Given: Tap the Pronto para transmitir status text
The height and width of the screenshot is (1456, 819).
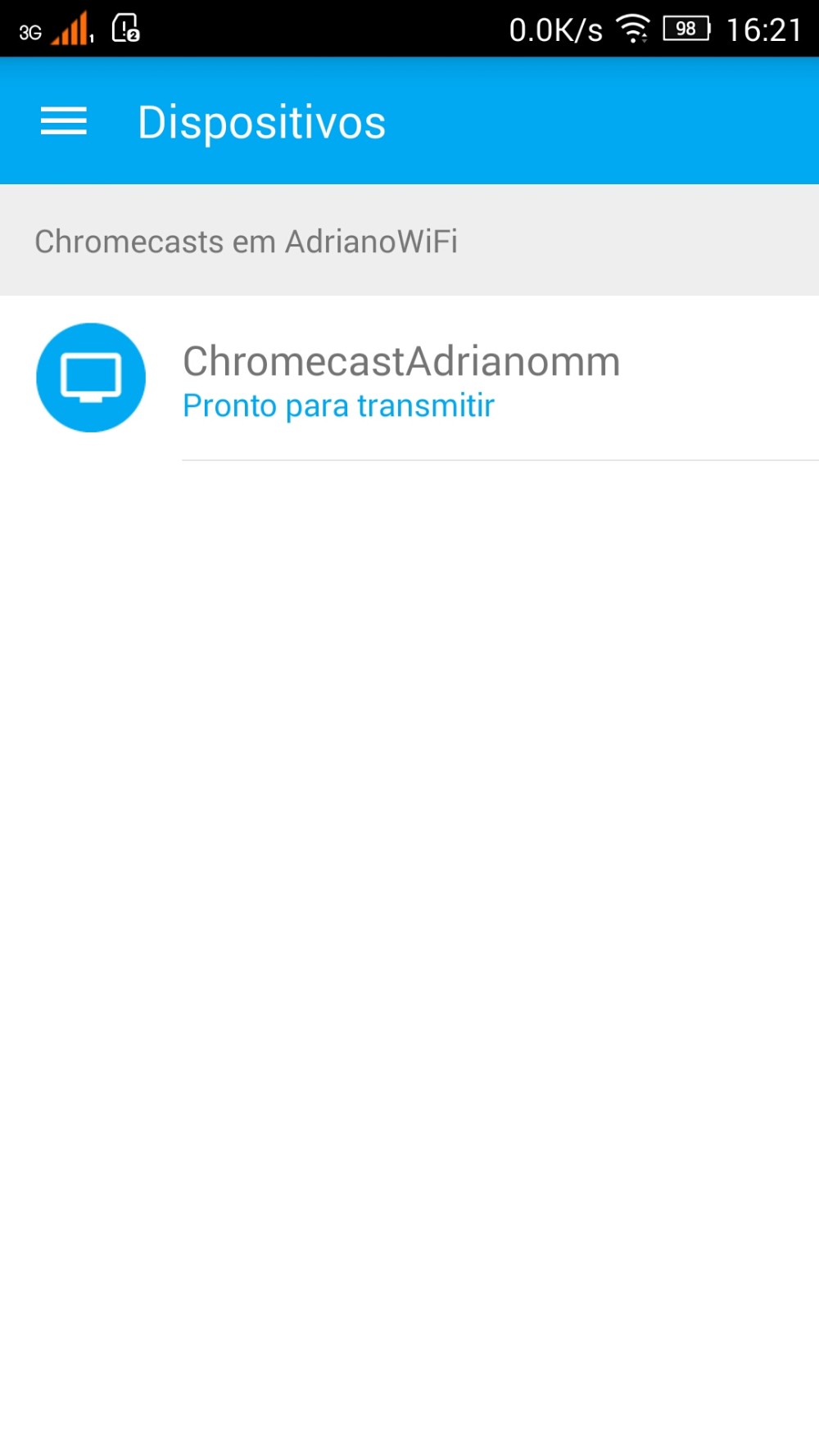Looking at the screenshot, I should coord(338,405).
